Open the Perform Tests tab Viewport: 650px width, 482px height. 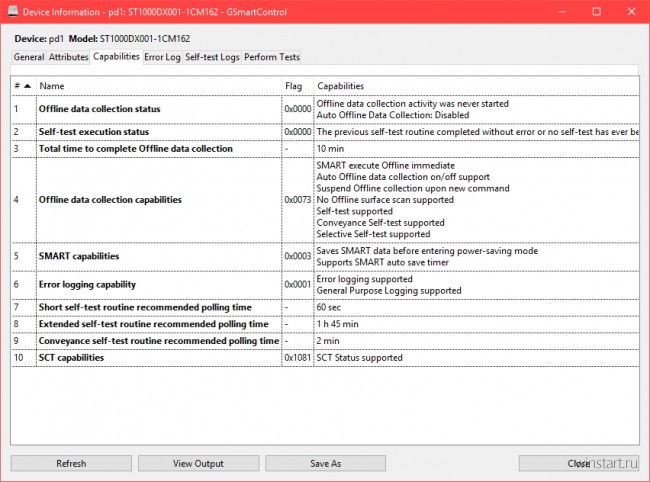point(271,57)
